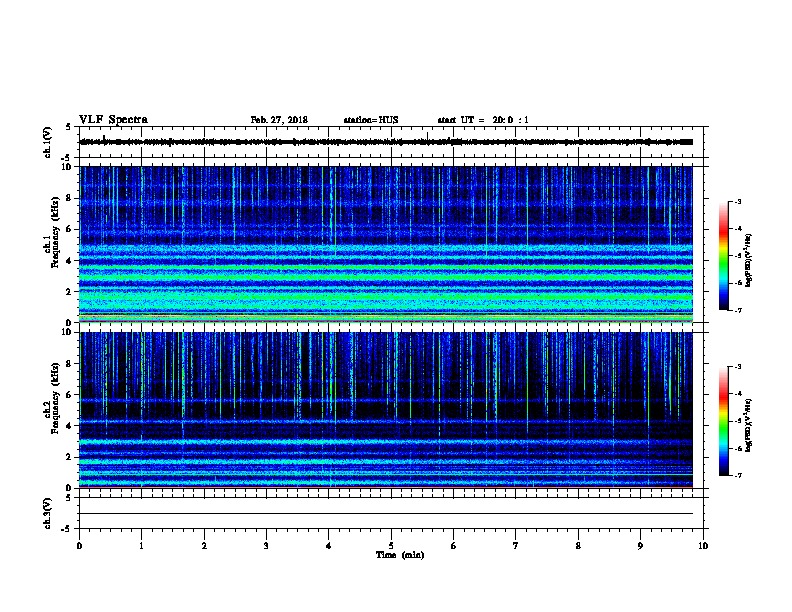
Task: Click inside the ch.2 spectrogram panel
Action: 386,410
